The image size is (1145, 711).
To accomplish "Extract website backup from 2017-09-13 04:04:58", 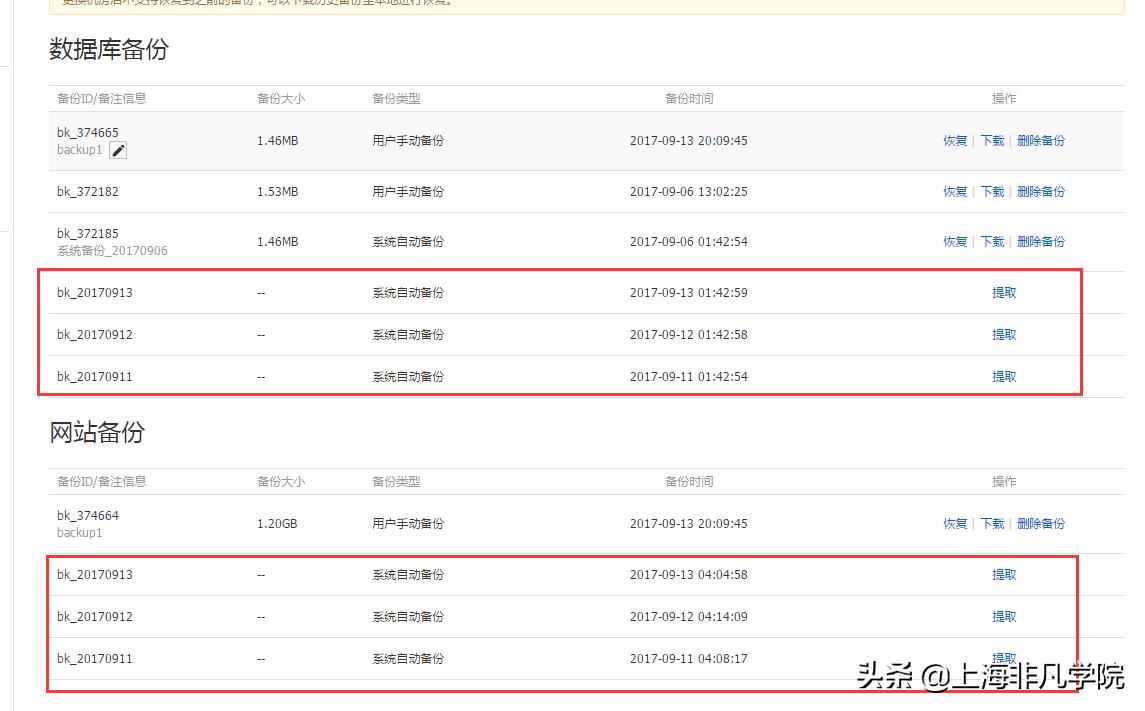I will coord(1004,575).
